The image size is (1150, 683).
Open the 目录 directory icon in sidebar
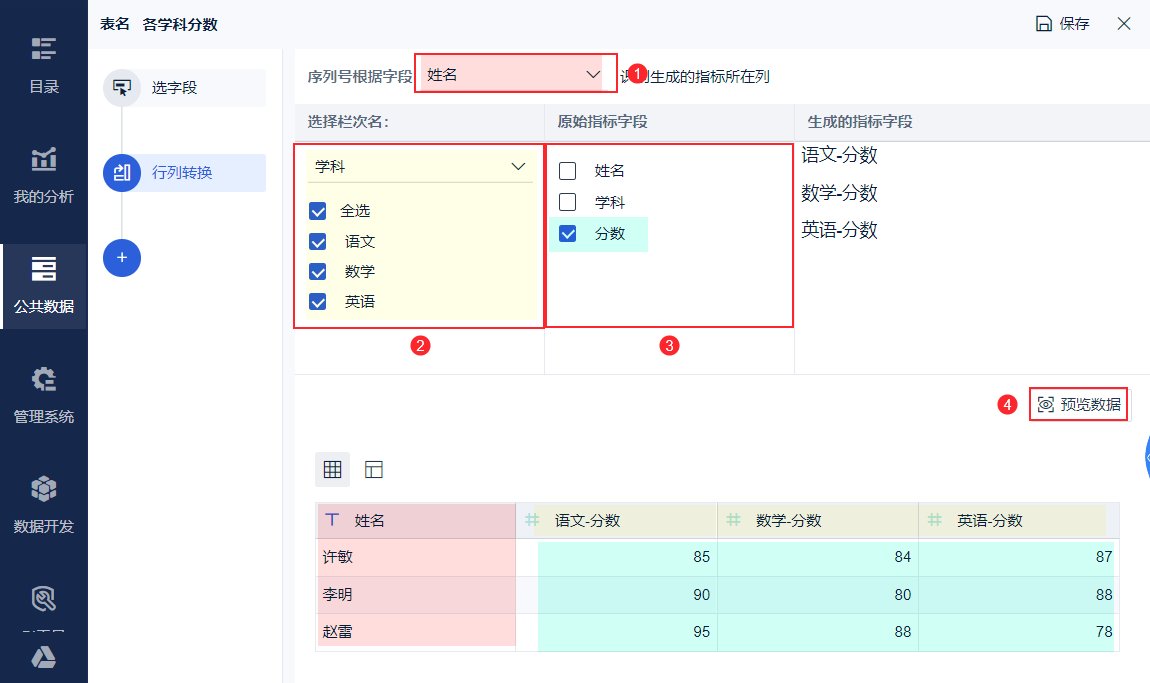click(44, 50)
